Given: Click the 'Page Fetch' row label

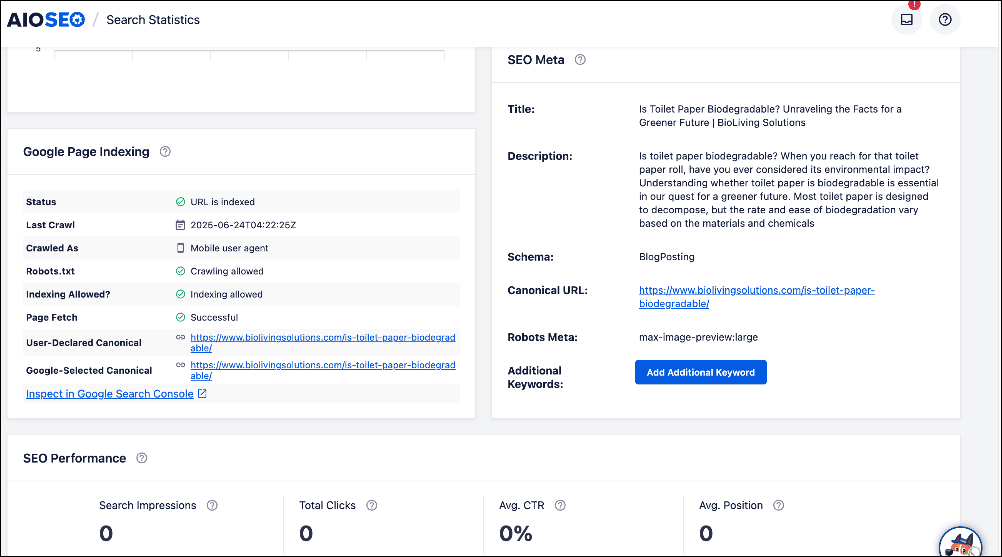Looking at the screenshot, I should [52, 317].
